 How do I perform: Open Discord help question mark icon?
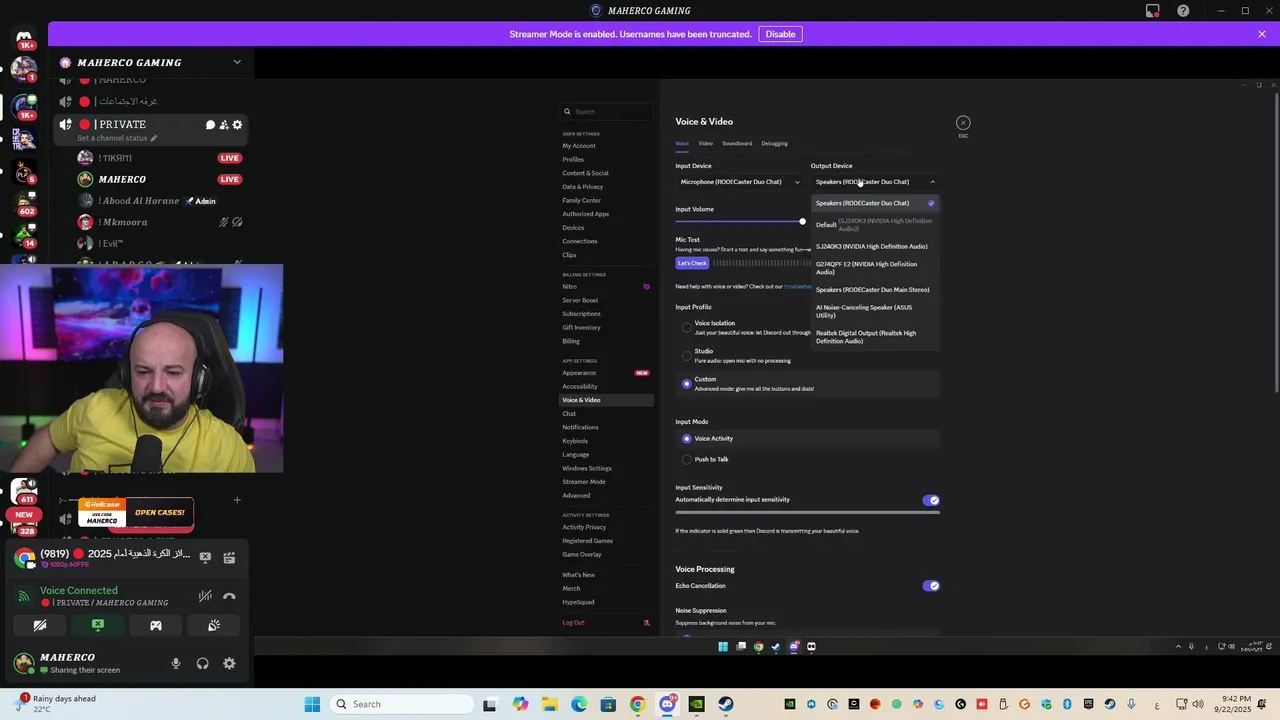tap(1183, 11)
